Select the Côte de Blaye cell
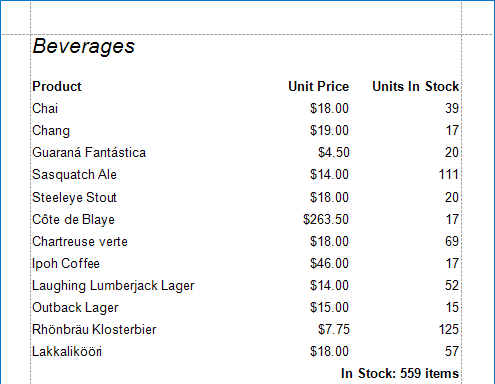This screenshot has height=384, width=495. click(x=73, y=219)
